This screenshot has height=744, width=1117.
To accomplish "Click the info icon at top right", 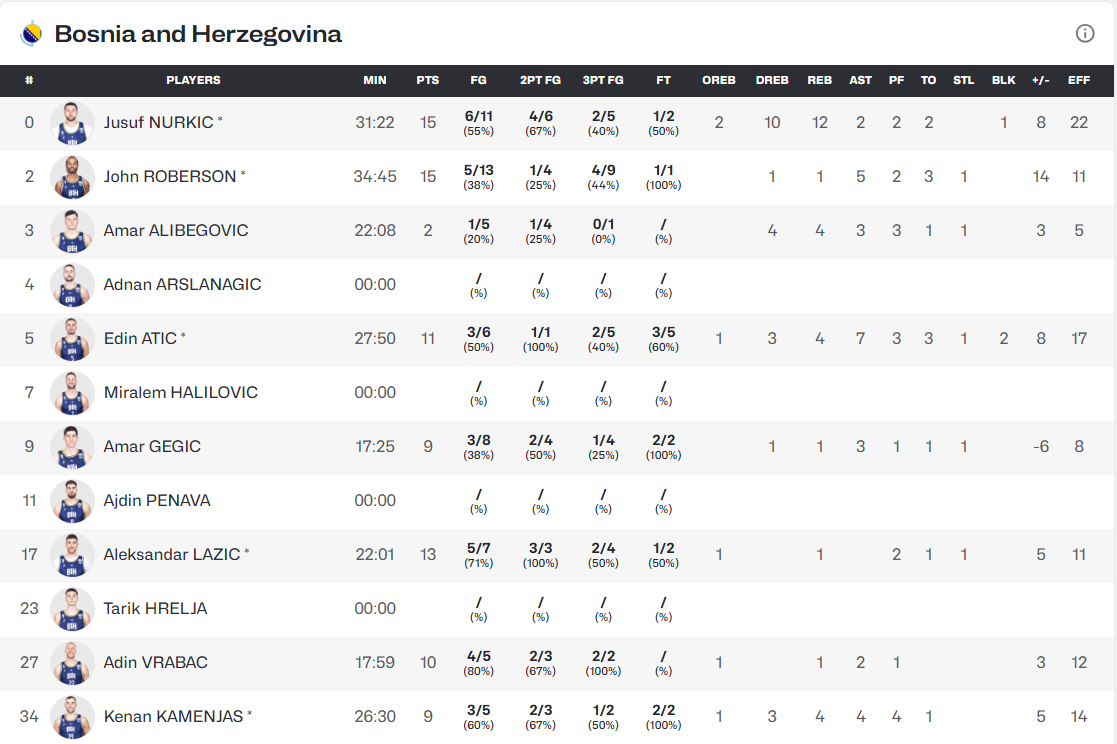I will point(1085,34).
